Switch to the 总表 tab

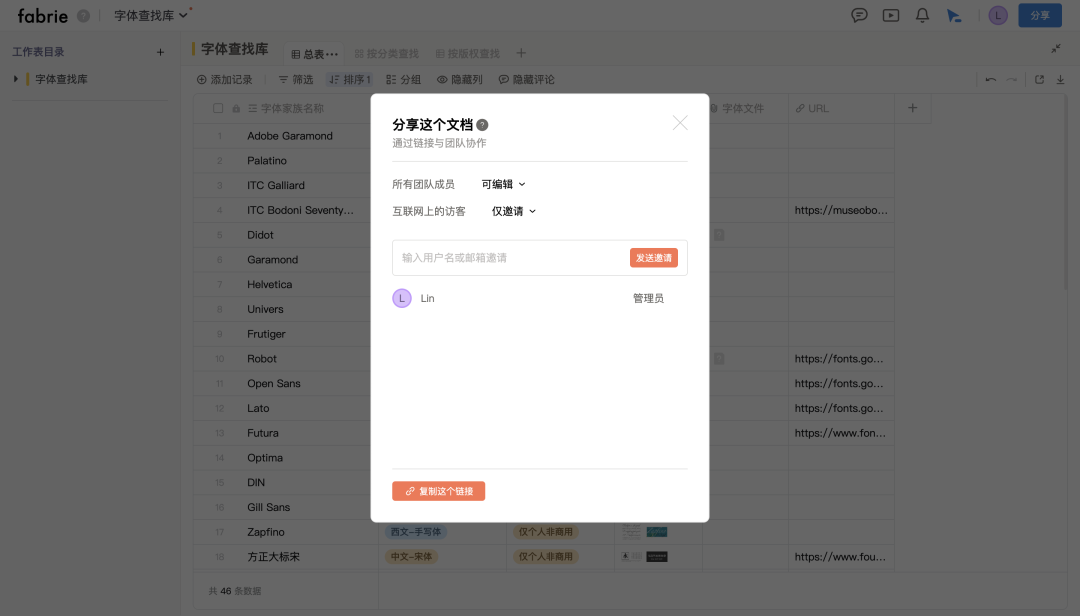pos(314,54)
